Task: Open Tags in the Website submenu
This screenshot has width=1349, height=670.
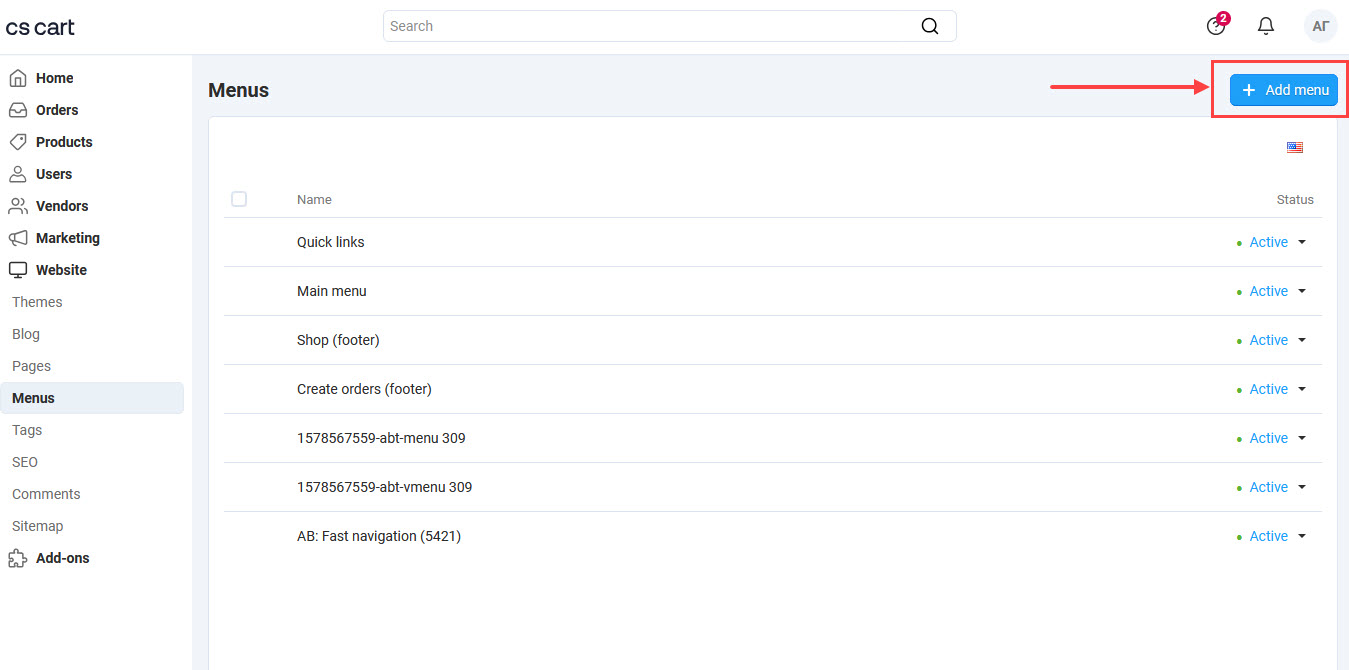Action: 27,430
